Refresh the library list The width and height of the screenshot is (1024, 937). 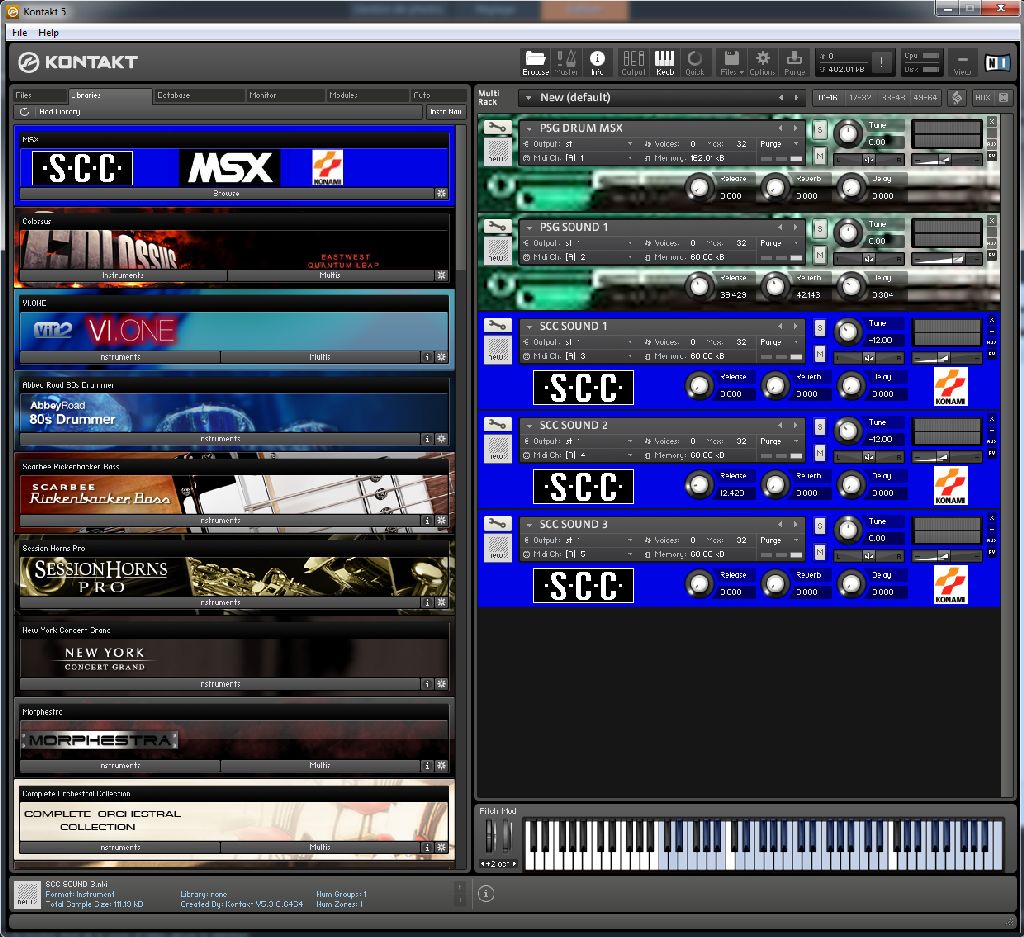pyautogui.click(x=24, y=112)
